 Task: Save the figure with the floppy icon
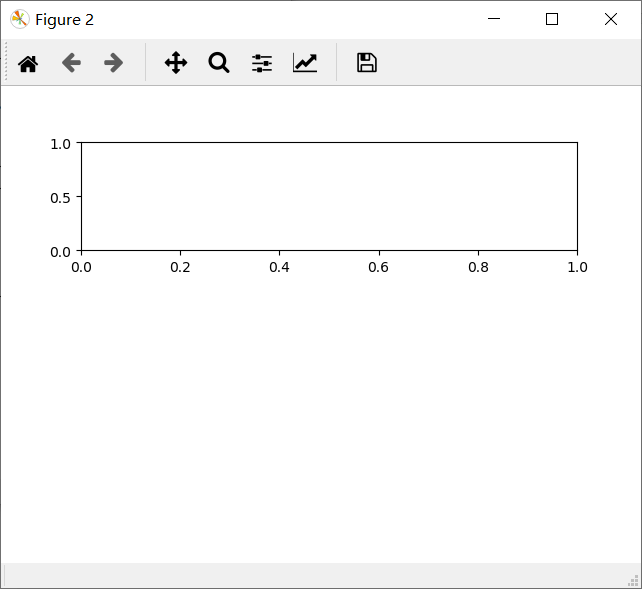point(367,63)
